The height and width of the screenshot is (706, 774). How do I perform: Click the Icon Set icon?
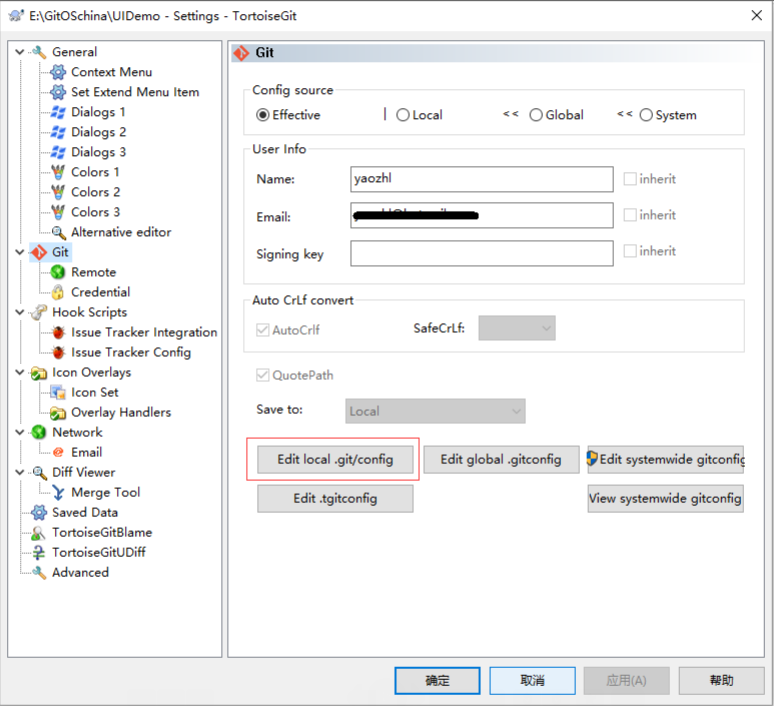click(58, 392)
